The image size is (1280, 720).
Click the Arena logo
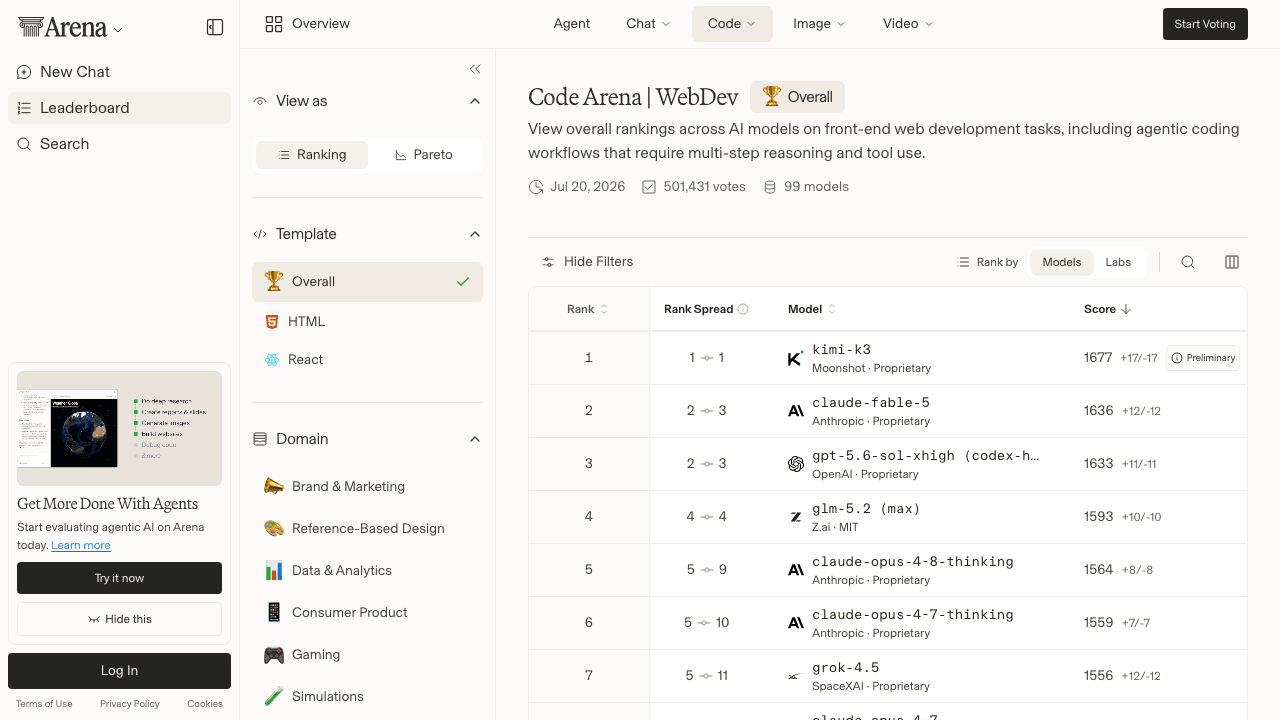click(62, 28)
